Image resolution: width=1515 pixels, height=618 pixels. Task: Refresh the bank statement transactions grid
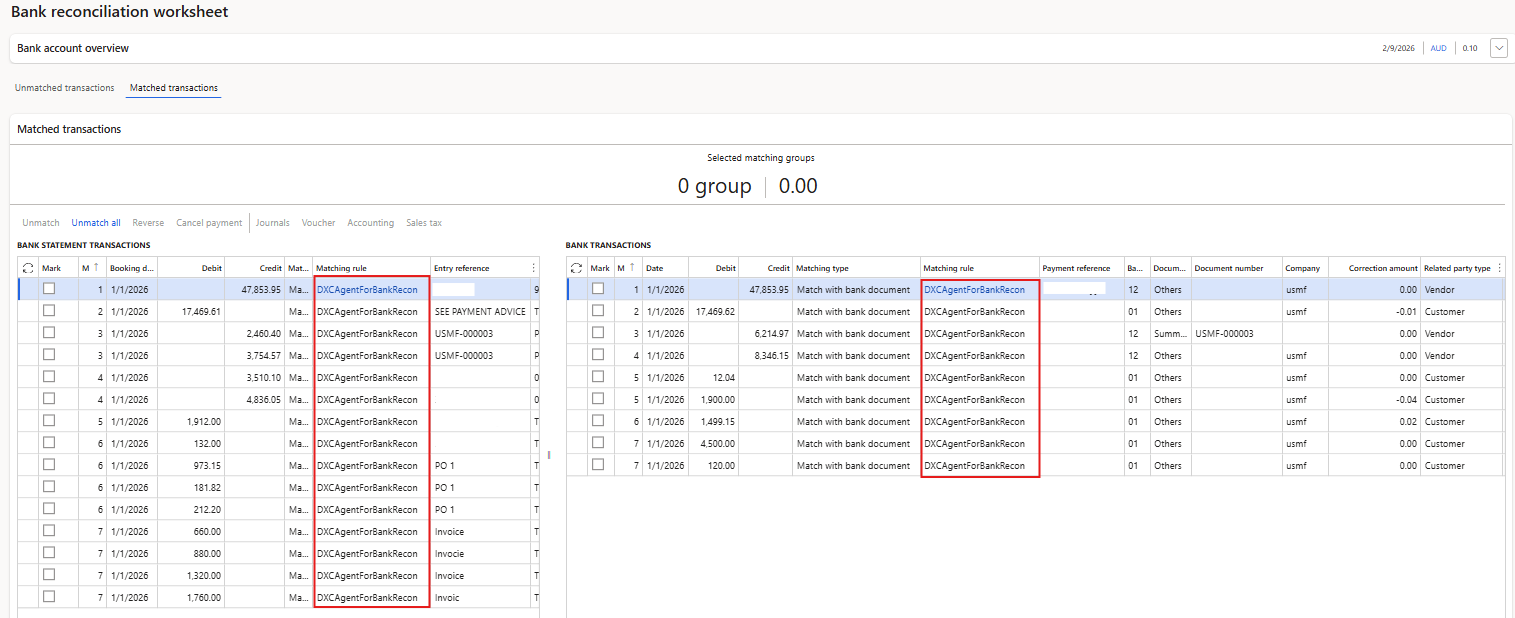click(x=28, y=268)
